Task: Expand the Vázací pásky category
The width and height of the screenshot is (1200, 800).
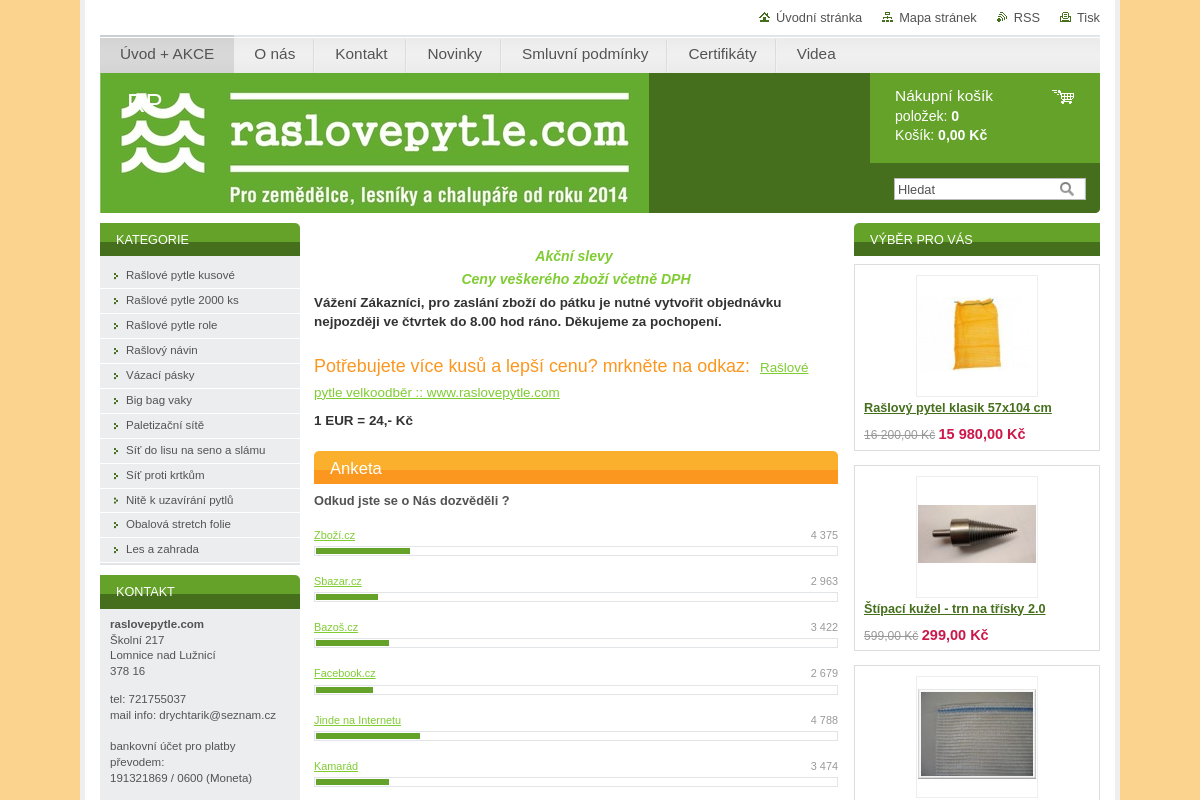Action: click(160, 375)
